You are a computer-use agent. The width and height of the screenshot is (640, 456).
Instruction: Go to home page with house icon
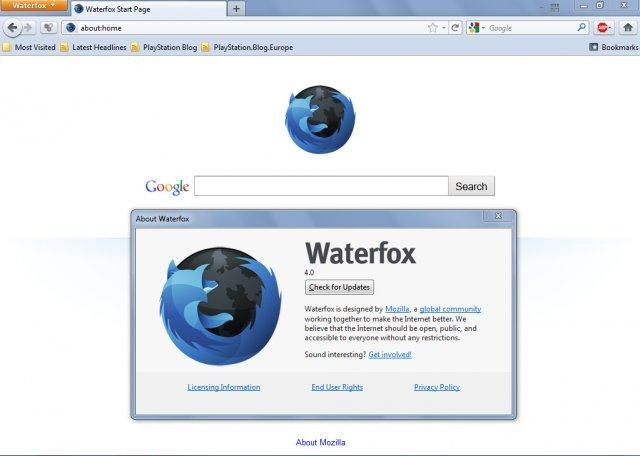point(628,28)
